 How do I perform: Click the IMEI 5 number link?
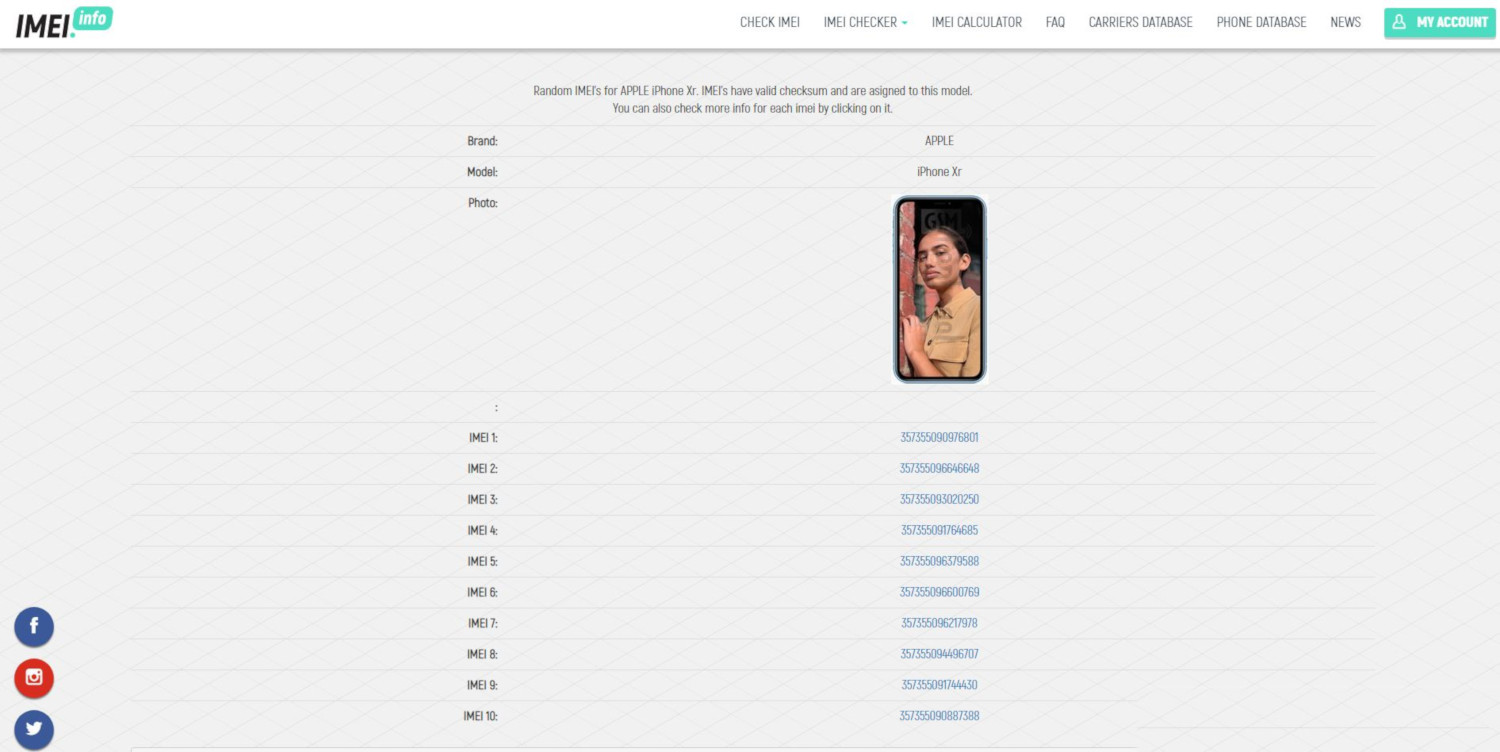[938, 561]
